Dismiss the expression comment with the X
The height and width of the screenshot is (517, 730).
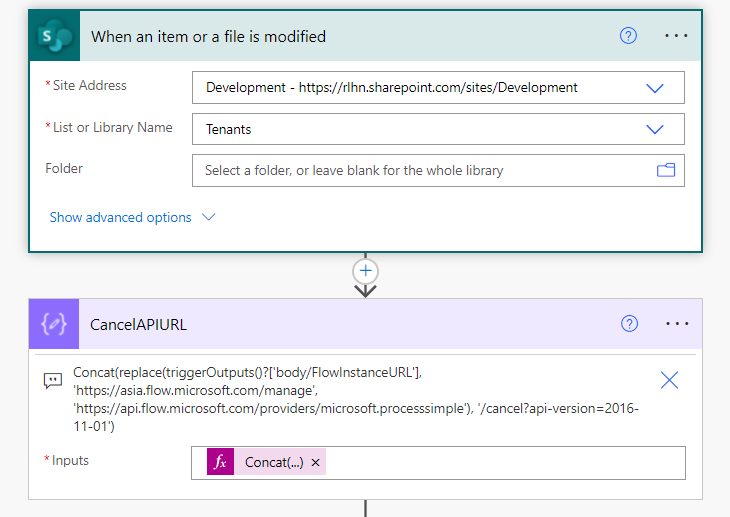(x=669, y=380)
